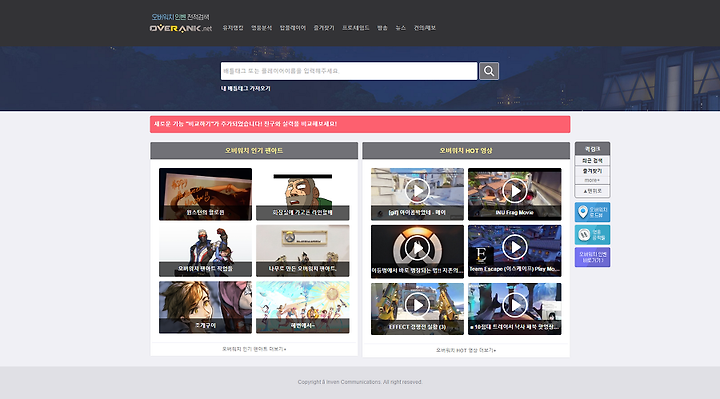Open the purple 오버워치 인벤 바로가기 banner

[x=592, y=257]
